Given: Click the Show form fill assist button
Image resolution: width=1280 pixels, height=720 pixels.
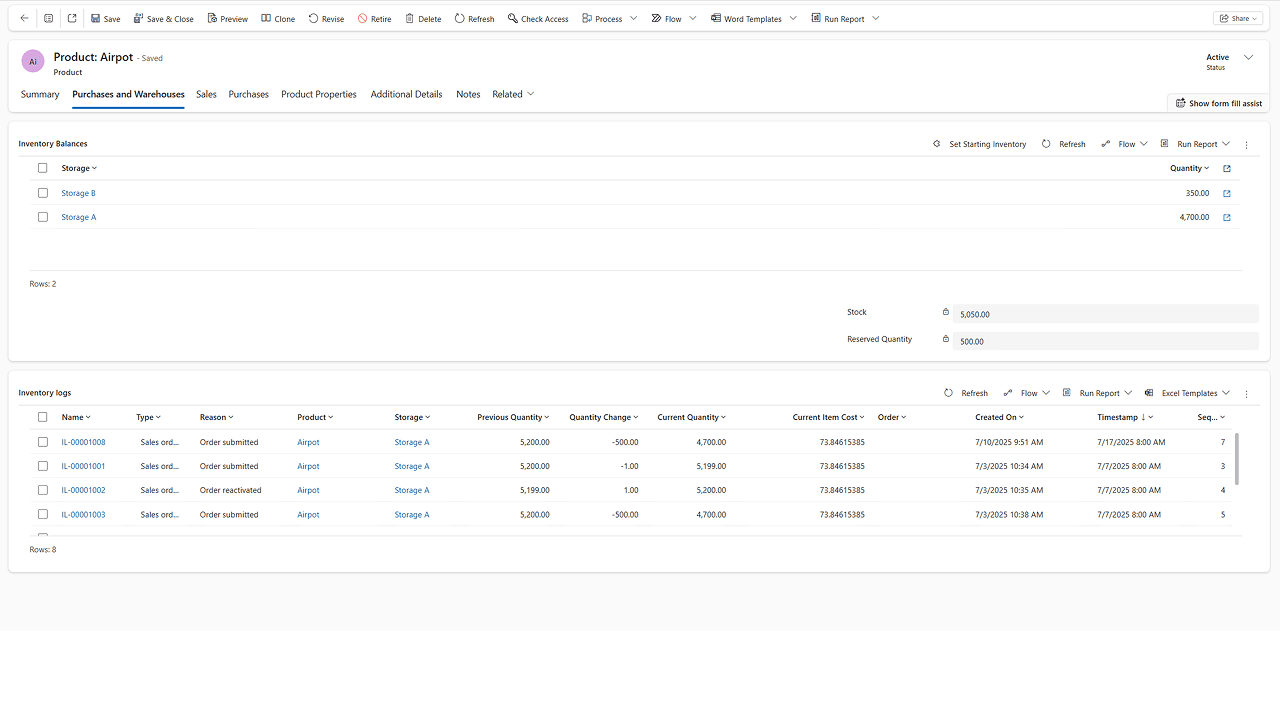Looking at the screenshot, I should (x=1218, y=102).
